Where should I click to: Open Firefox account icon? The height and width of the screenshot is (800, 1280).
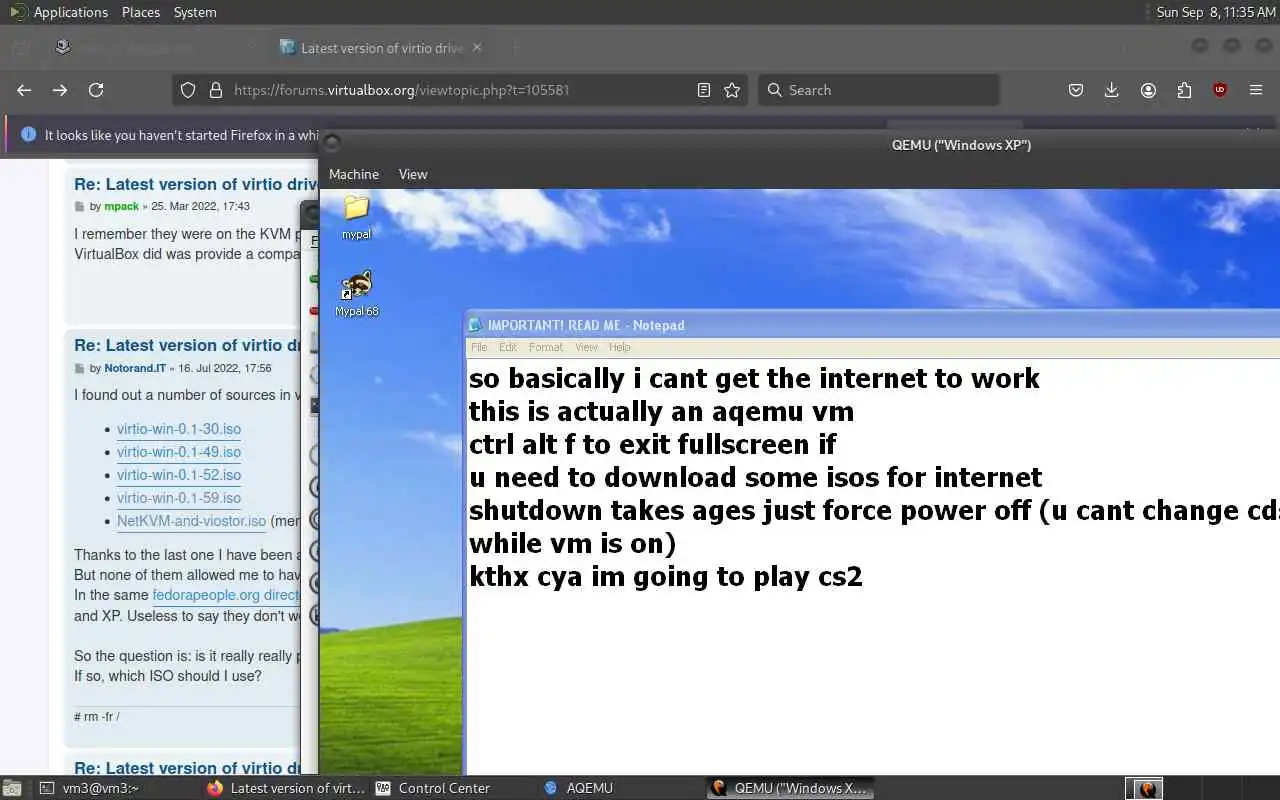[x=1148, y=90]
